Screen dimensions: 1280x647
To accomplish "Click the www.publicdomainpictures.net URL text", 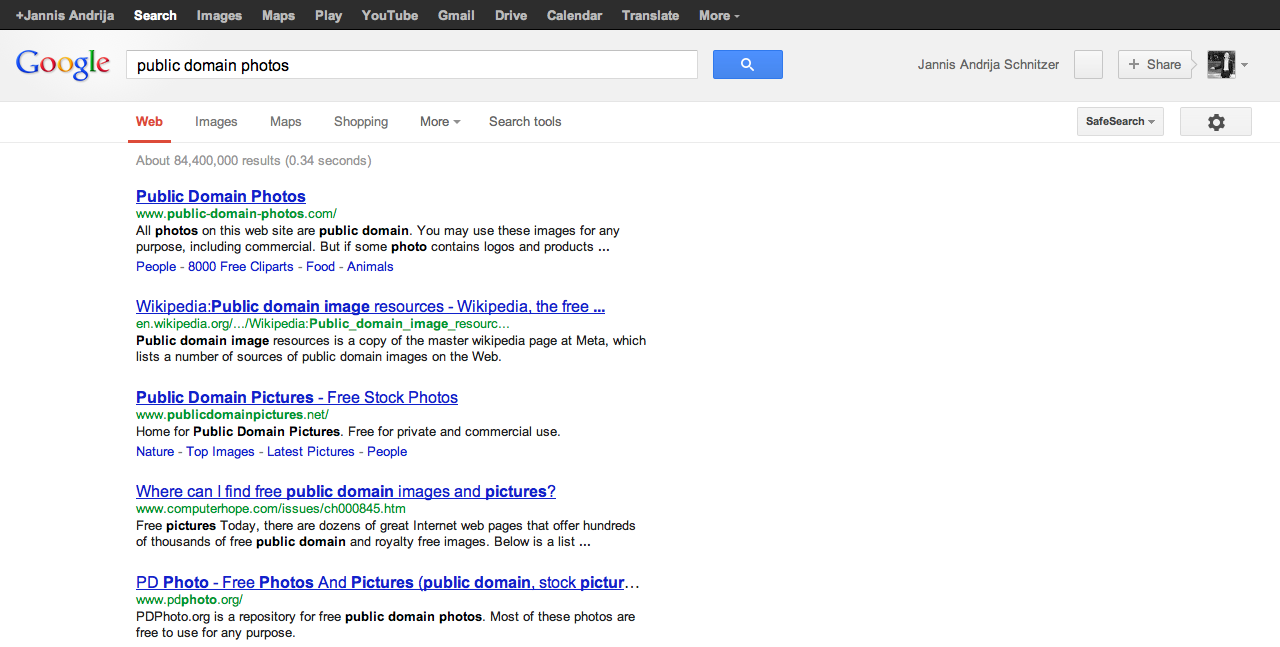I will coord(232,415).
